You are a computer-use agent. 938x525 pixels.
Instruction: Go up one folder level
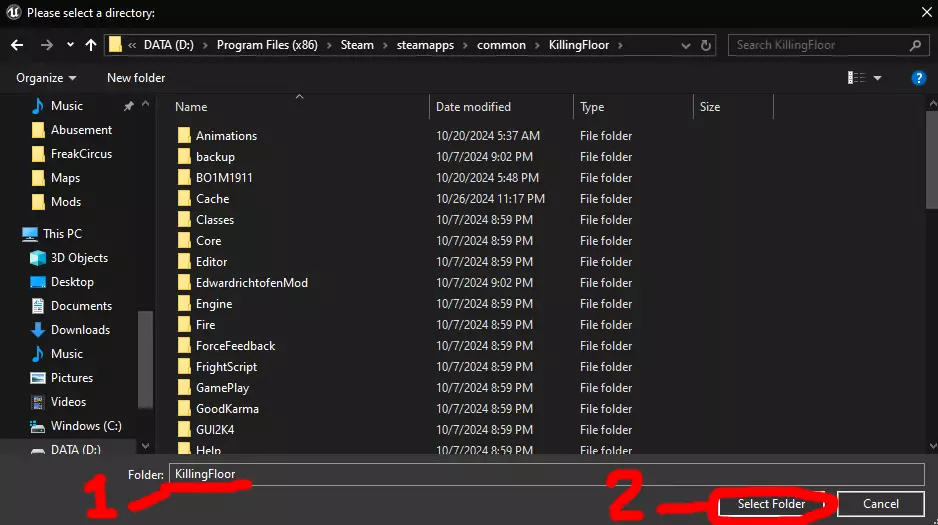91,45
